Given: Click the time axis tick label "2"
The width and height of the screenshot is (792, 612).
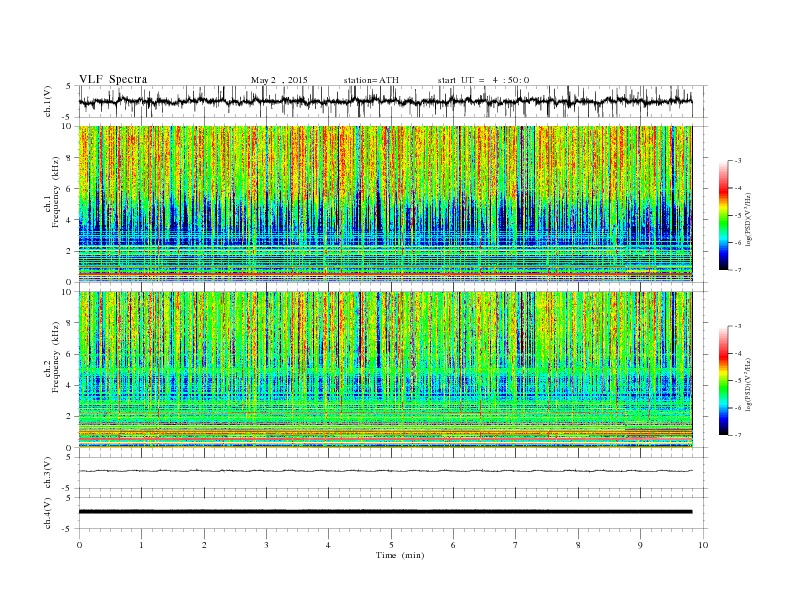Looking at the screenshot, I should click(x=204, y=545).
